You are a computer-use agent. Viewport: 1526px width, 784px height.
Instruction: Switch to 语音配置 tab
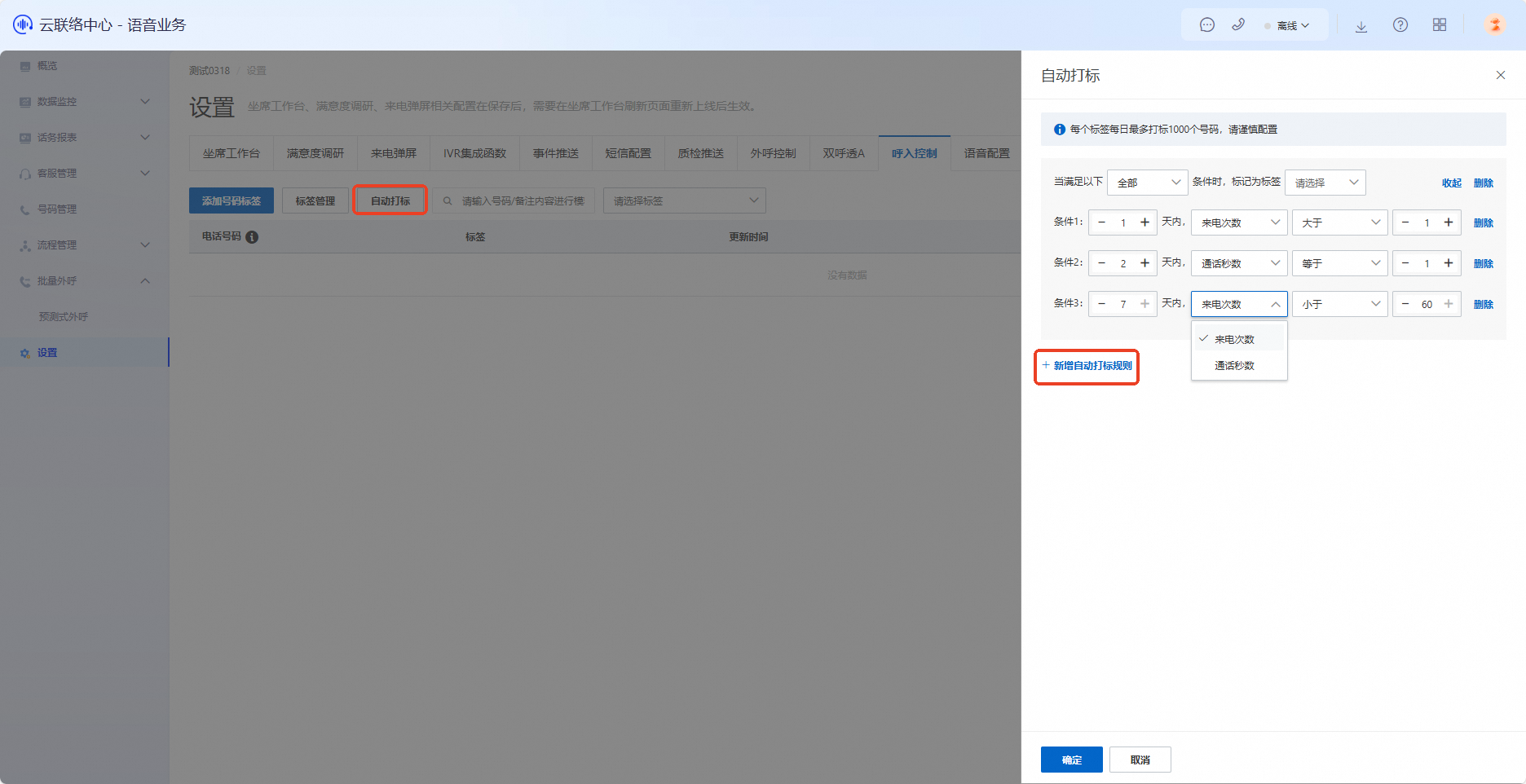pos(986,153)
